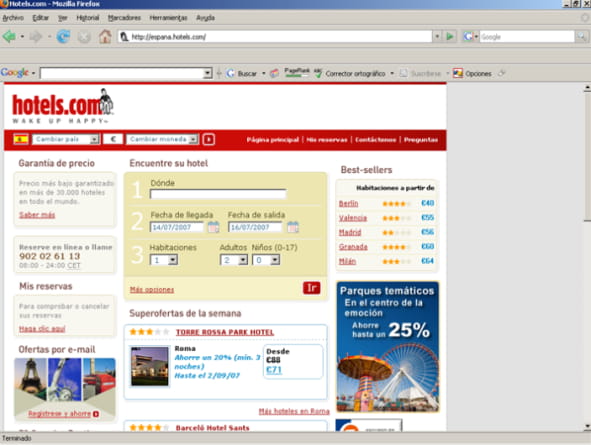Screen dimensions: 591x445
Task: Open the calendar icon for Fecha de salida
Action: (x=293, y=227)
